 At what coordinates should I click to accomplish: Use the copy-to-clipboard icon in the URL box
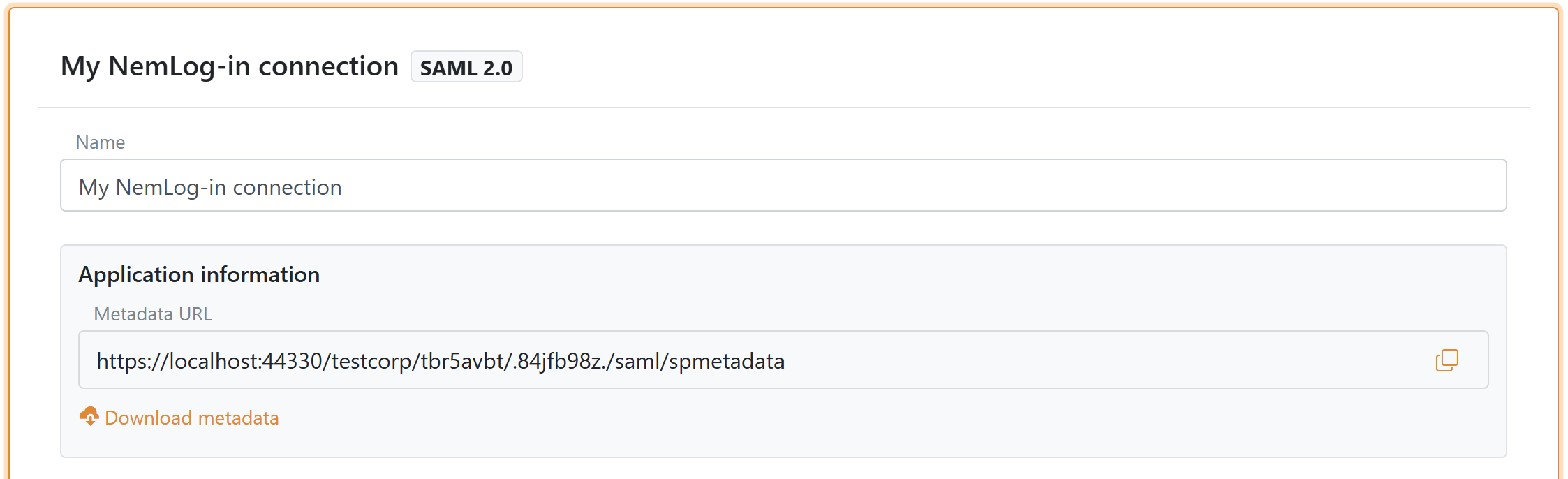coord(1447,360)
